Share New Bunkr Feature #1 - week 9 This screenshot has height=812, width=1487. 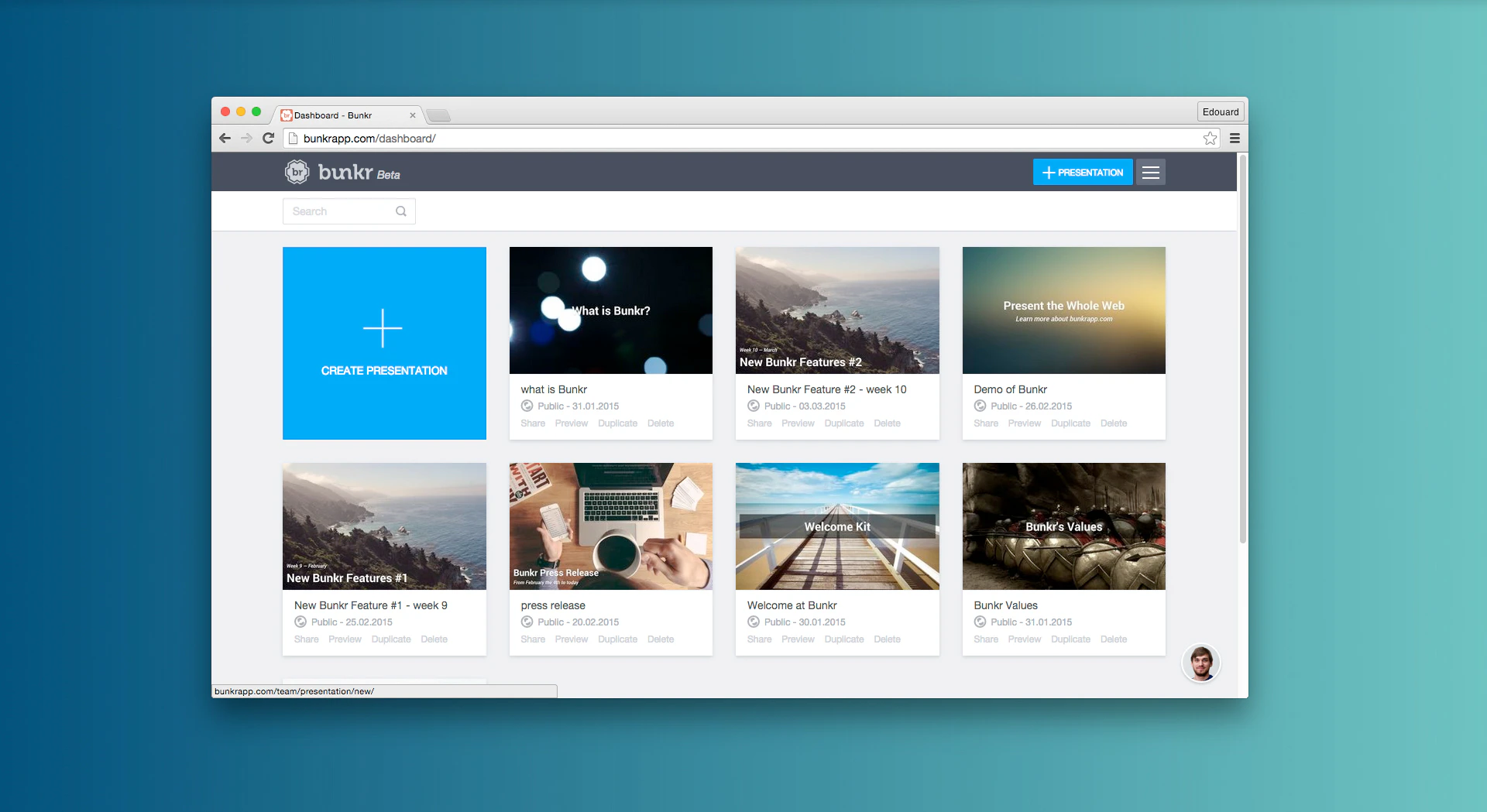306,639
